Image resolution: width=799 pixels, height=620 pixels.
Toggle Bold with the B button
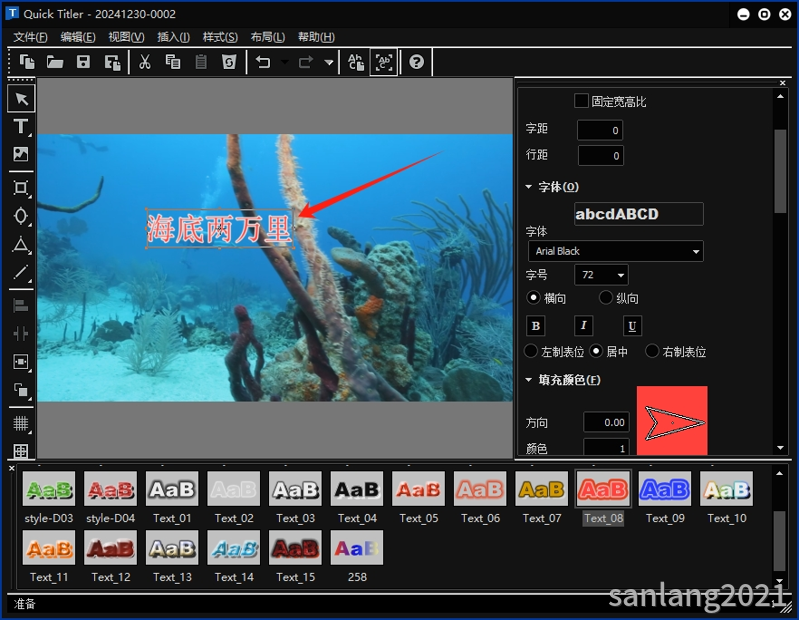pos(536,326)
